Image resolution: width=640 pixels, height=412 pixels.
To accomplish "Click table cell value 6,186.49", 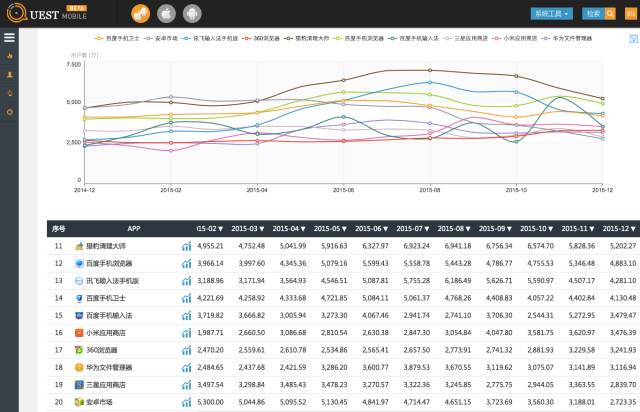I will point(458,281).
